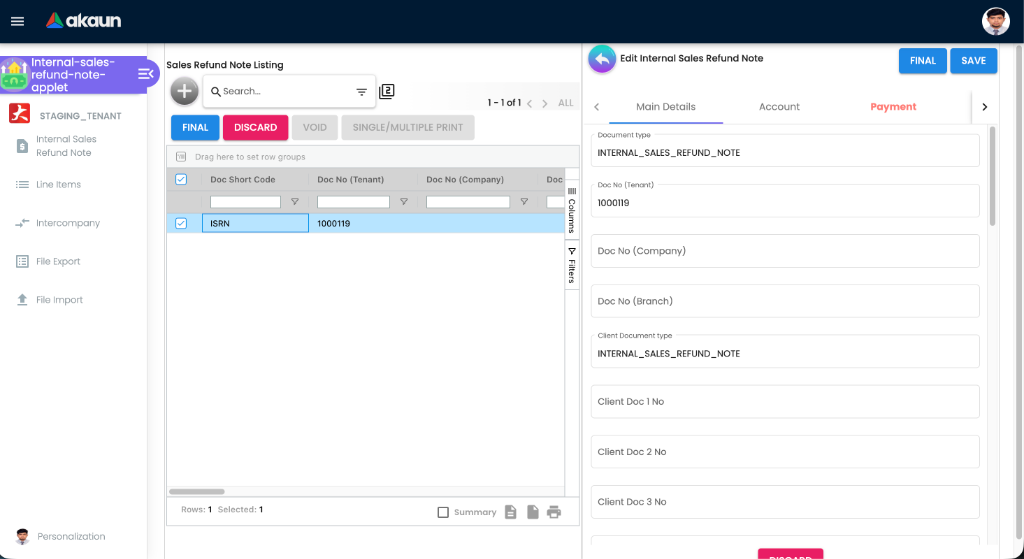Image resolution: width=1024 pixels, height=559 pixels.
Task: Go to next listing page
Action: [x=545, y=103]
